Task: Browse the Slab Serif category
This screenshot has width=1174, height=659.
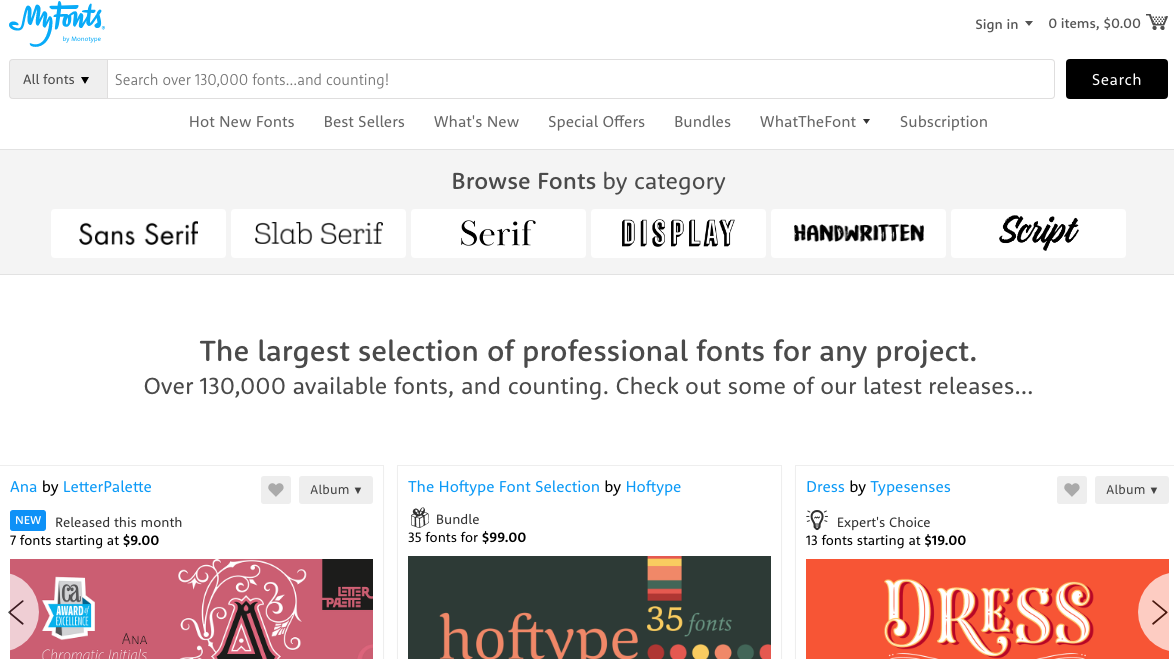Action: [x=318, y=234]
